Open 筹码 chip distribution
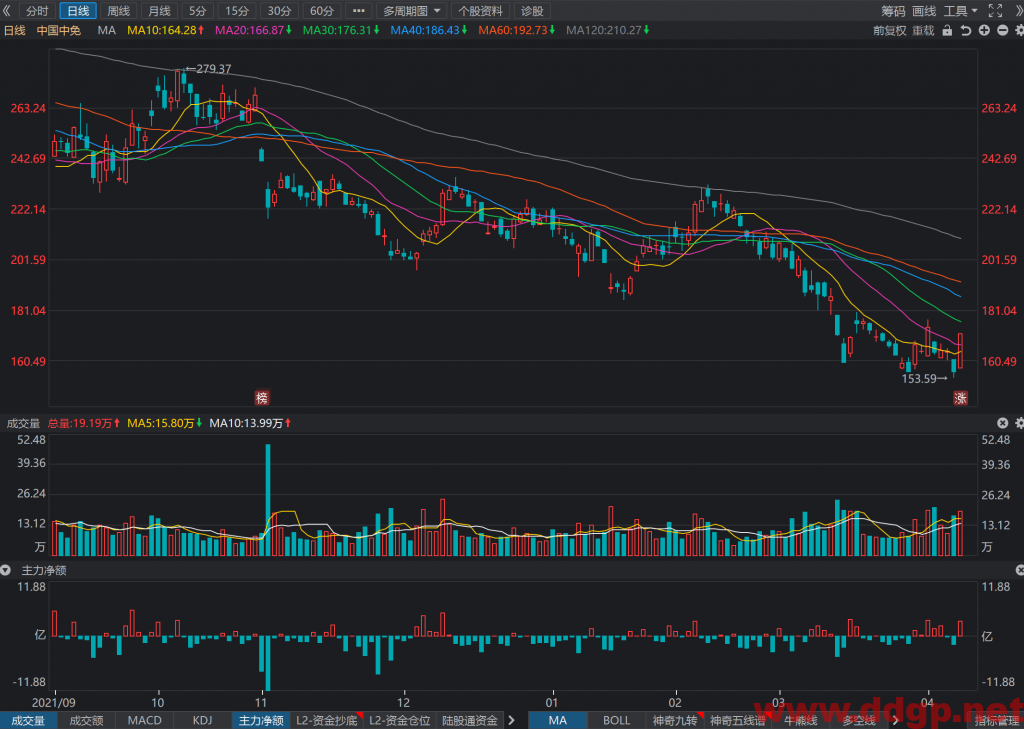Image resolution: width=1024 pixels, height=729 pixels. tap(893, 10)
